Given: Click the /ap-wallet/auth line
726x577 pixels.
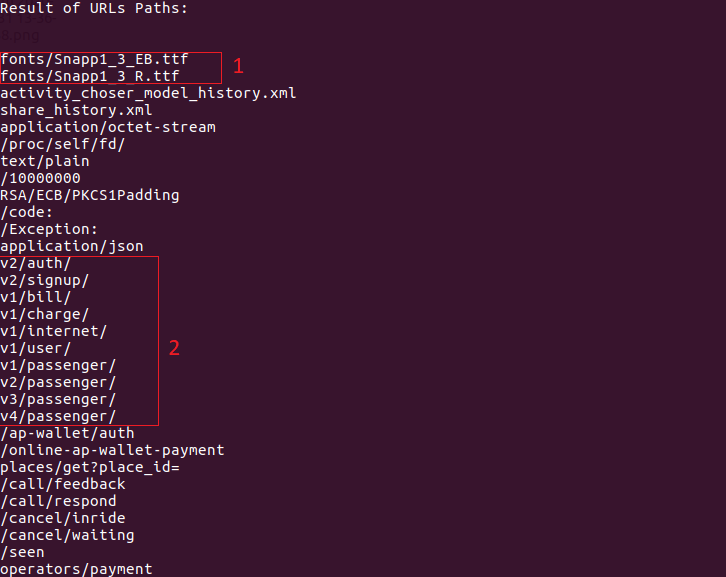Looking at the screenshot, I should pos(67,433).
